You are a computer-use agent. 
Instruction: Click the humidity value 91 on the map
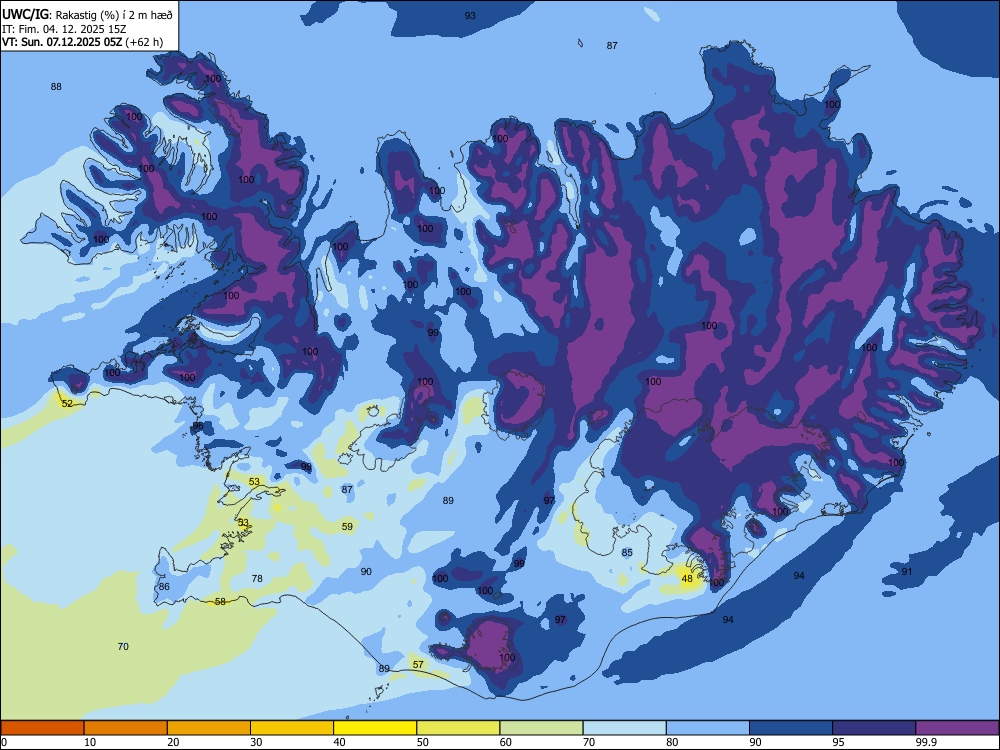pos(907,571)
